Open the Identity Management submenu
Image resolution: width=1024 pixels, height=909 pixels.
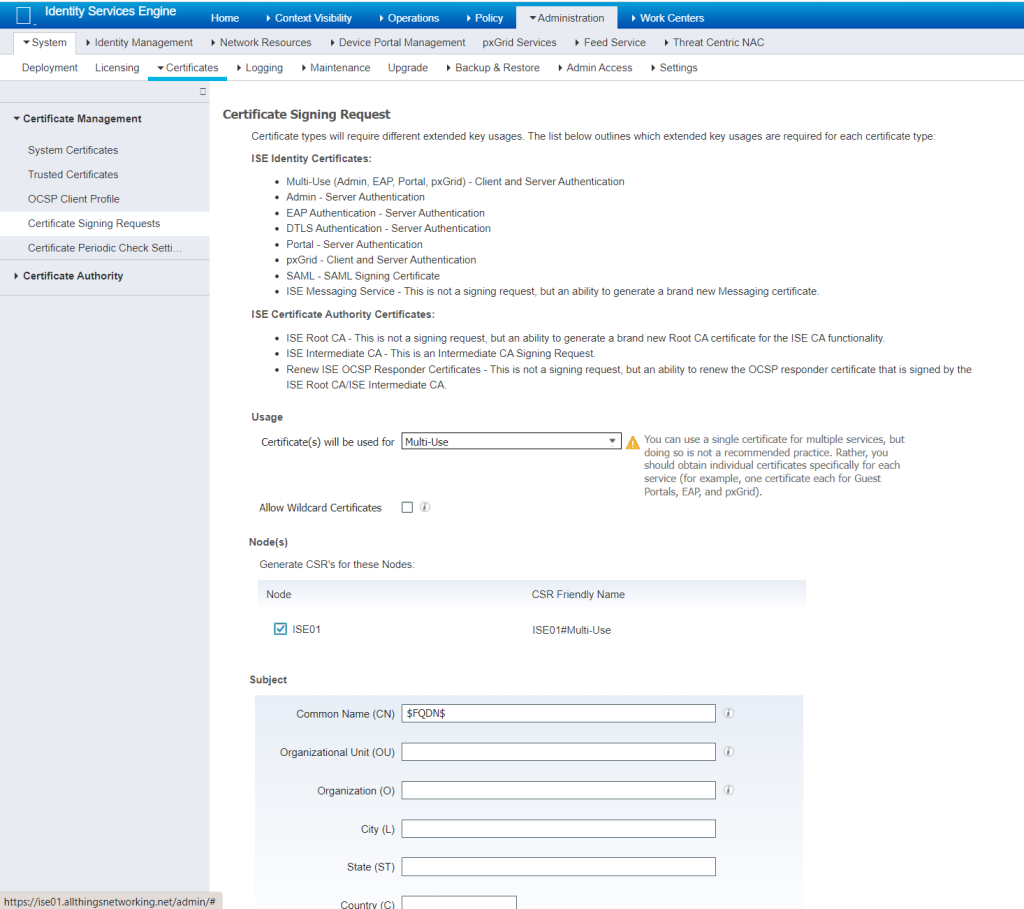(x=139, y=42)
